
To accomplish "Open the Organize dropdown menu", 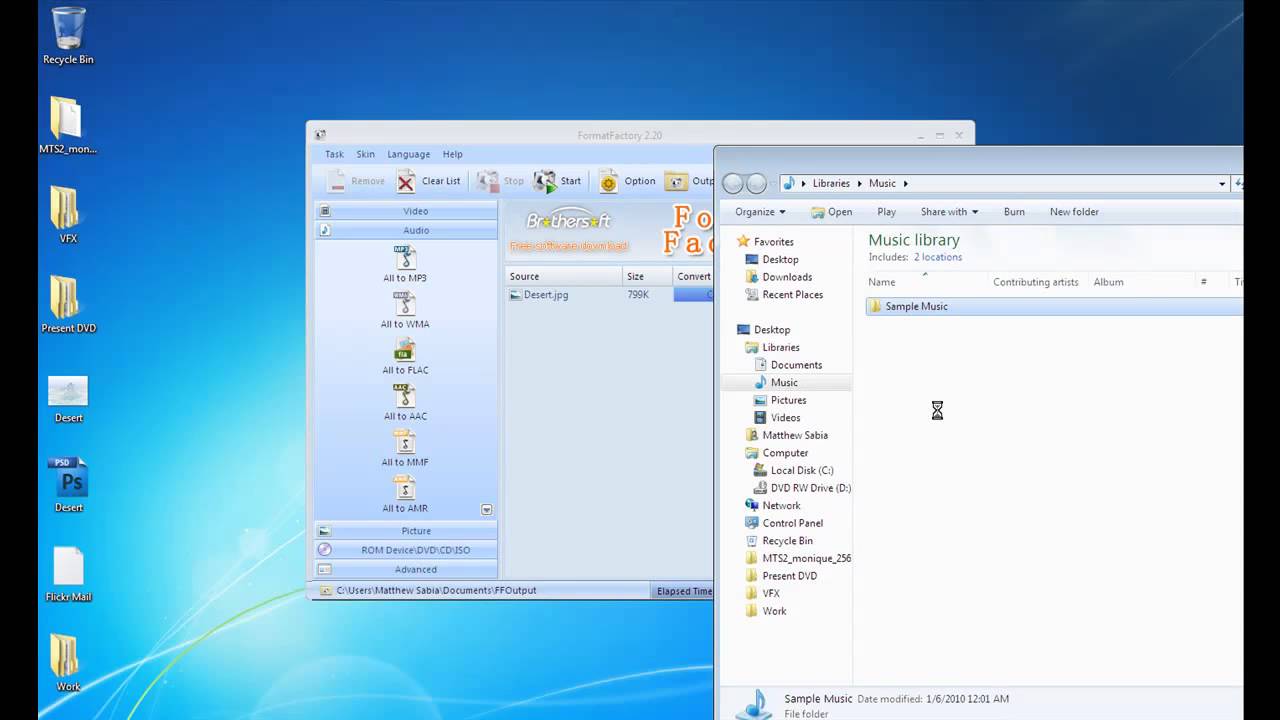I will point(760,212).
